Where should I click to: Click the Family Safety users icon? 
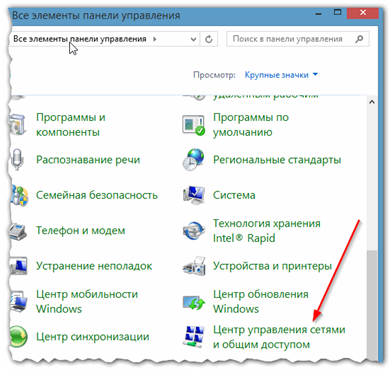[19, 195]
